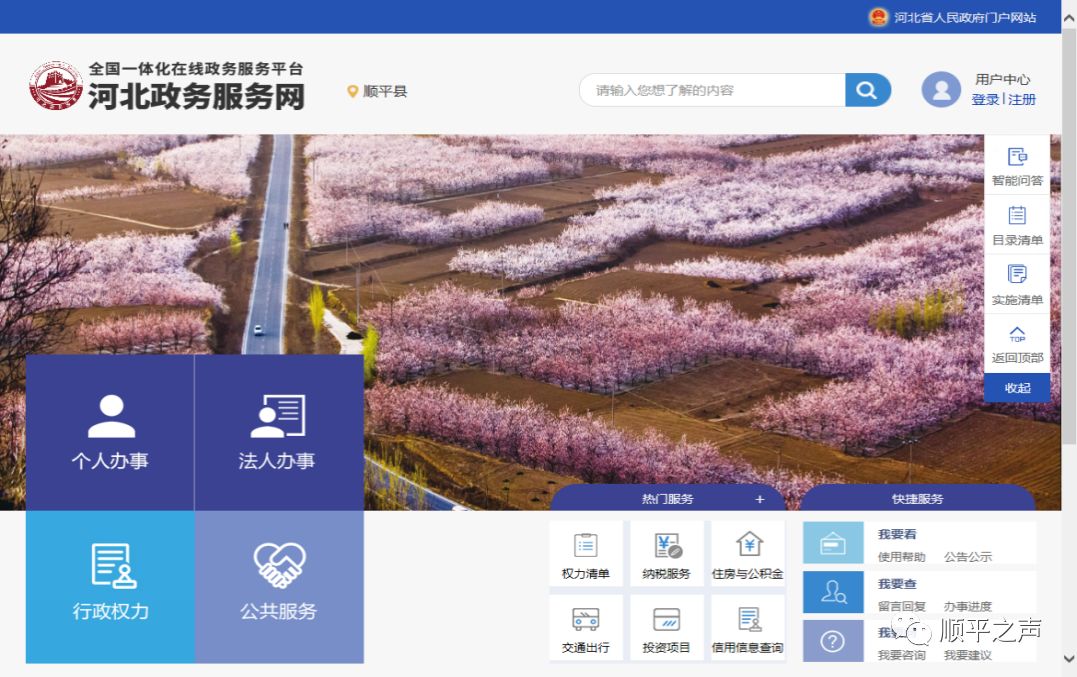
Task: Click inside the search input box
Action: pyautogui.click(x=710, y=89)
